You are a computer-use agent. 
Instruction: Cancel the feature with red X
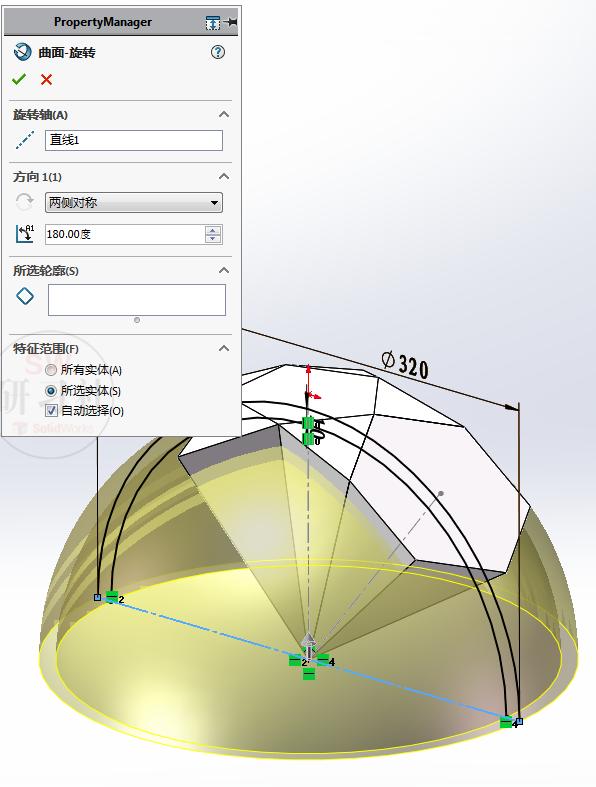tap(47, 79)
